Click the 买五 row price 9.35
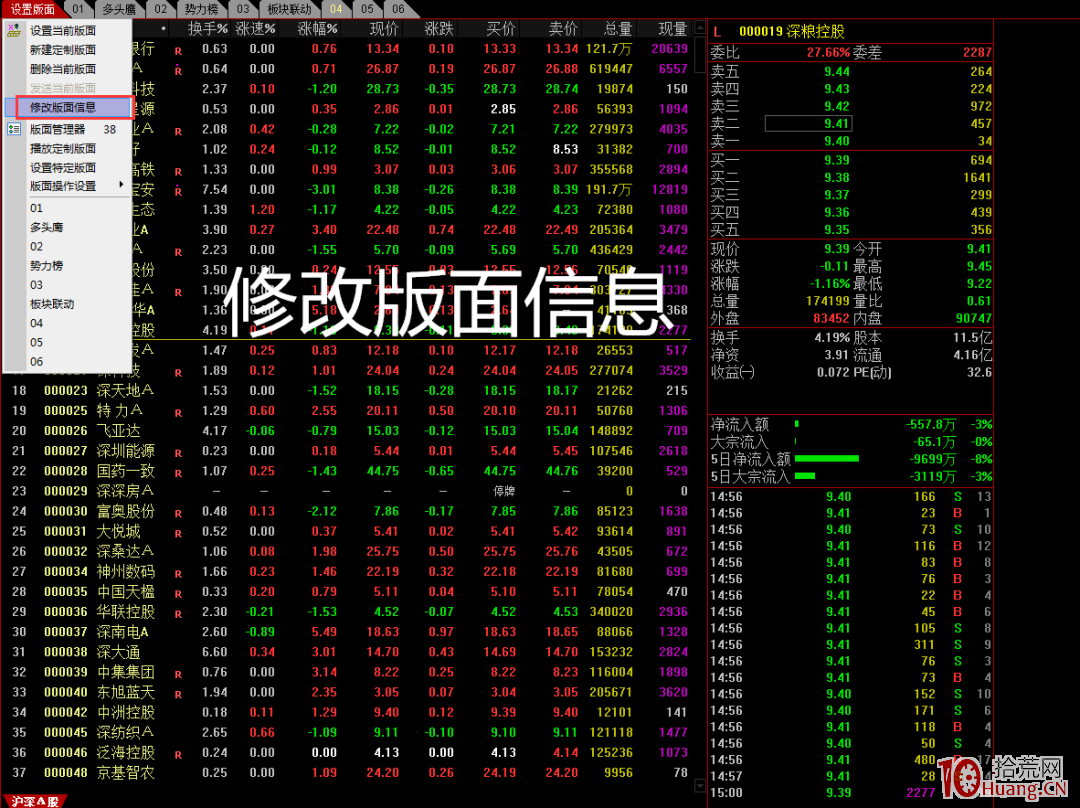 coord(837,230)
